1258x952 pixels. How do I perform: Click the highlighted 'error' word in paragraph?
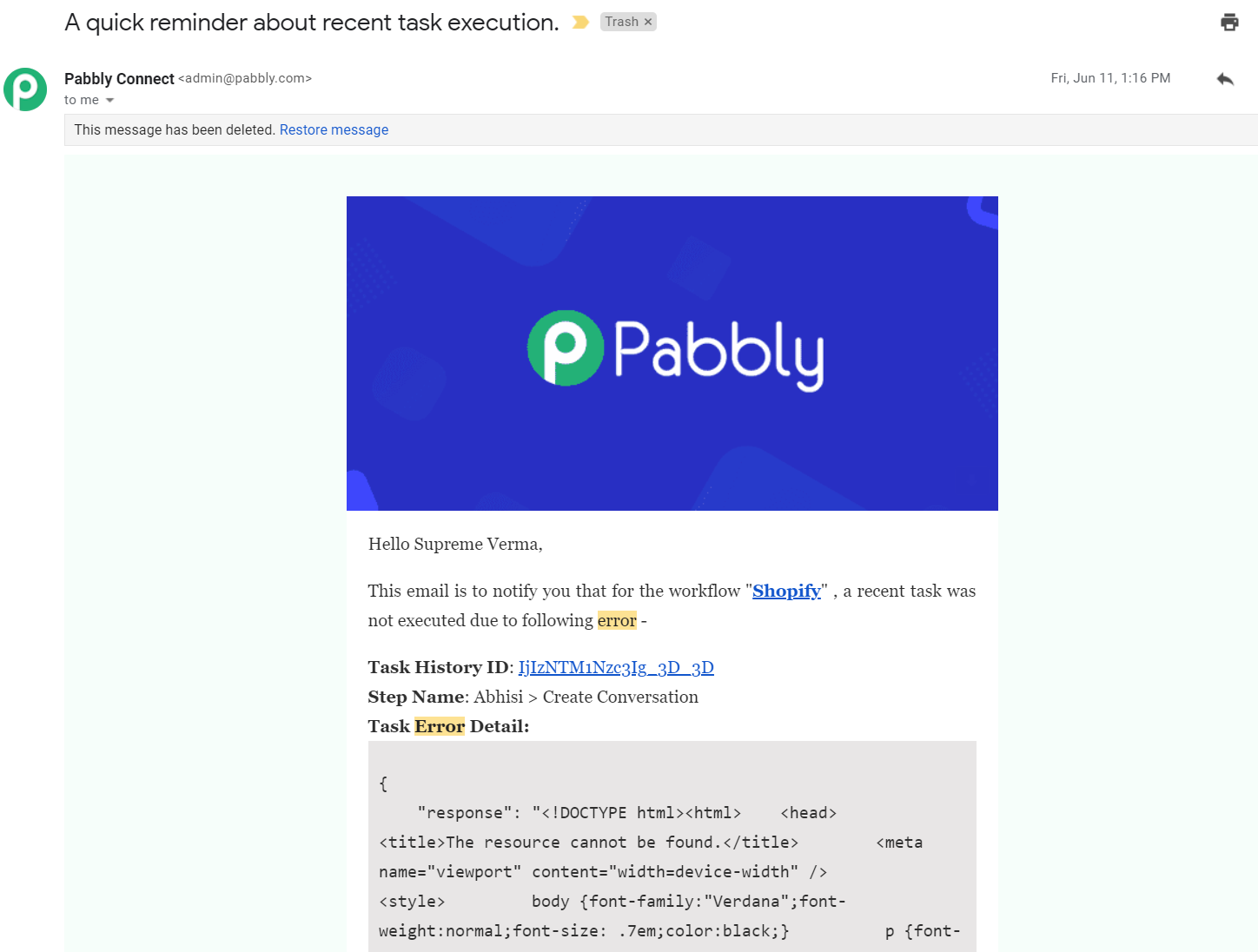(x=617, y=620)
